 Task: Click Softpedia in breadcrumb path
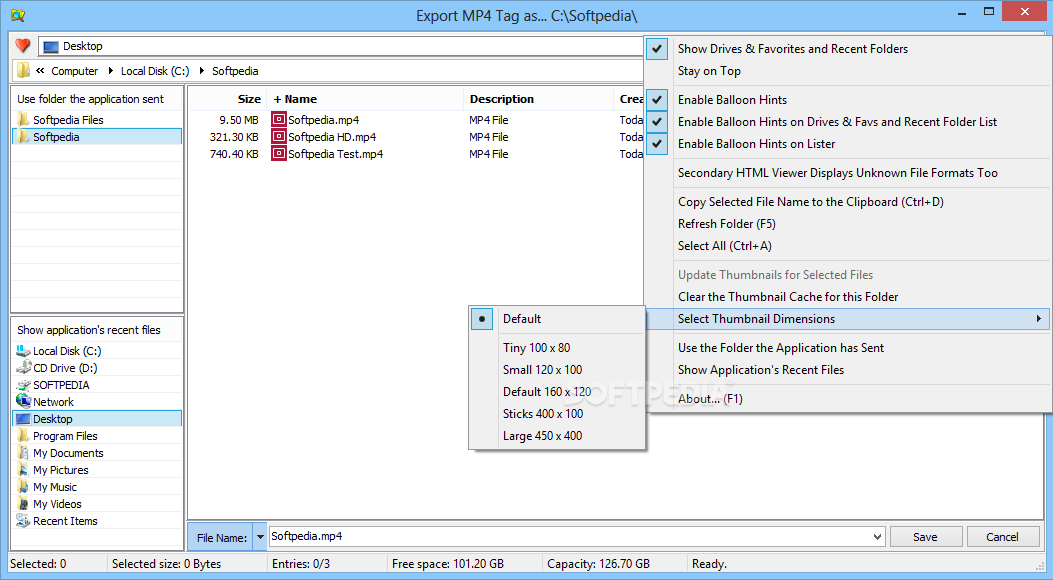coord(235,70)
